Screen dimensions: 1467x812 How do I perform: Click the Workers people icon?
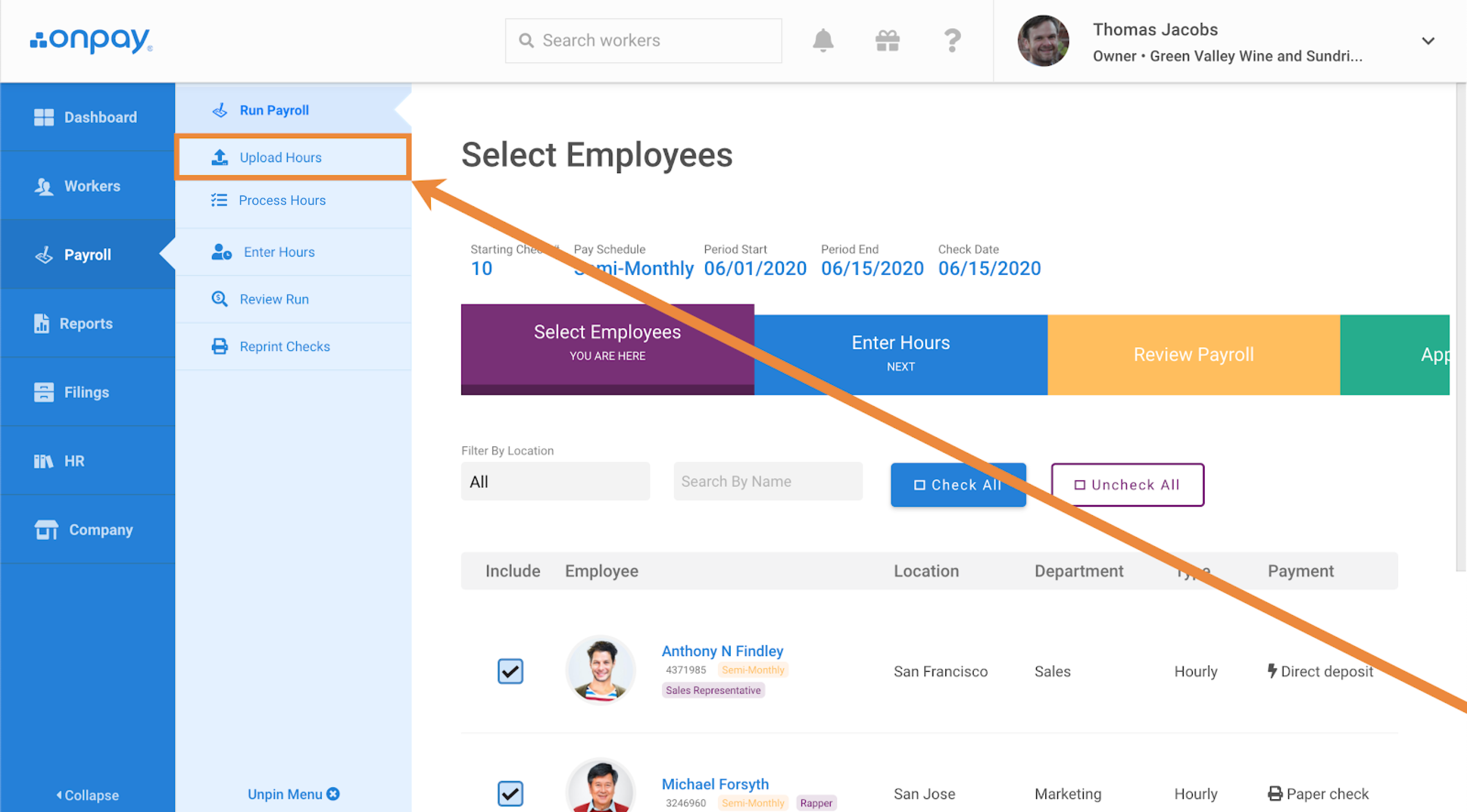[44, 186]
